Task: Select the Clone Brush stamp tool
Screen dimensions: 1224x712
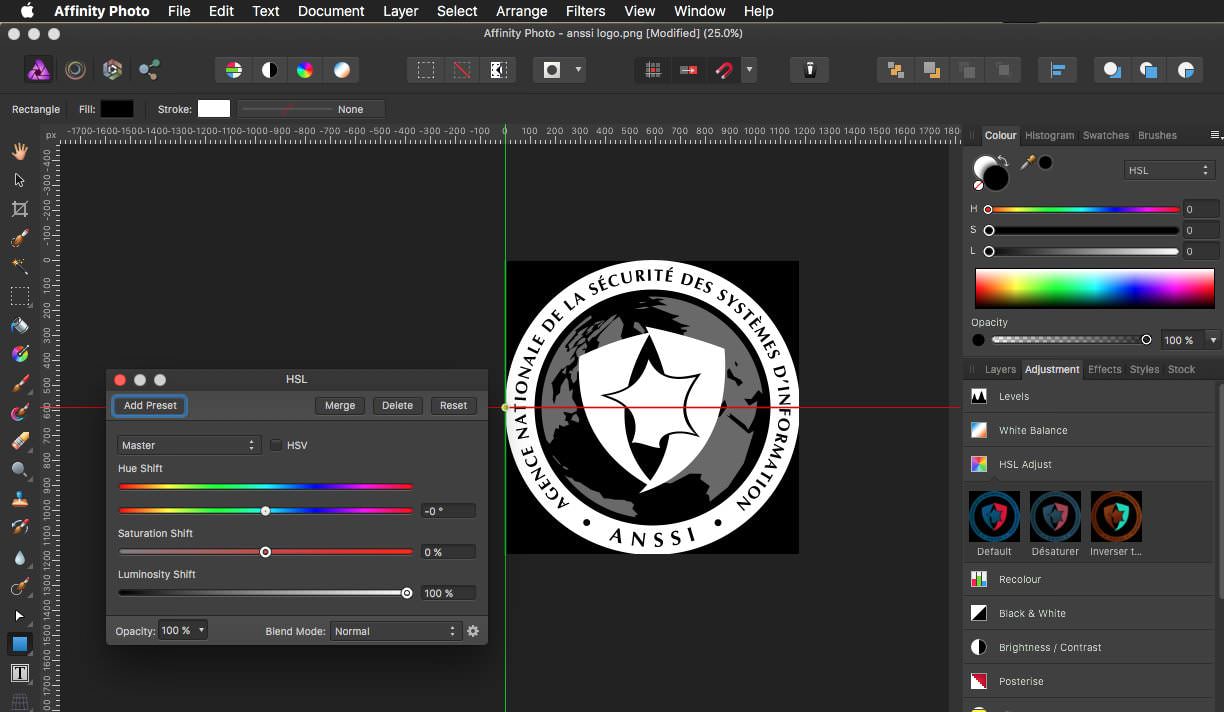Action: pyautogui.click(x=19, y=499)
